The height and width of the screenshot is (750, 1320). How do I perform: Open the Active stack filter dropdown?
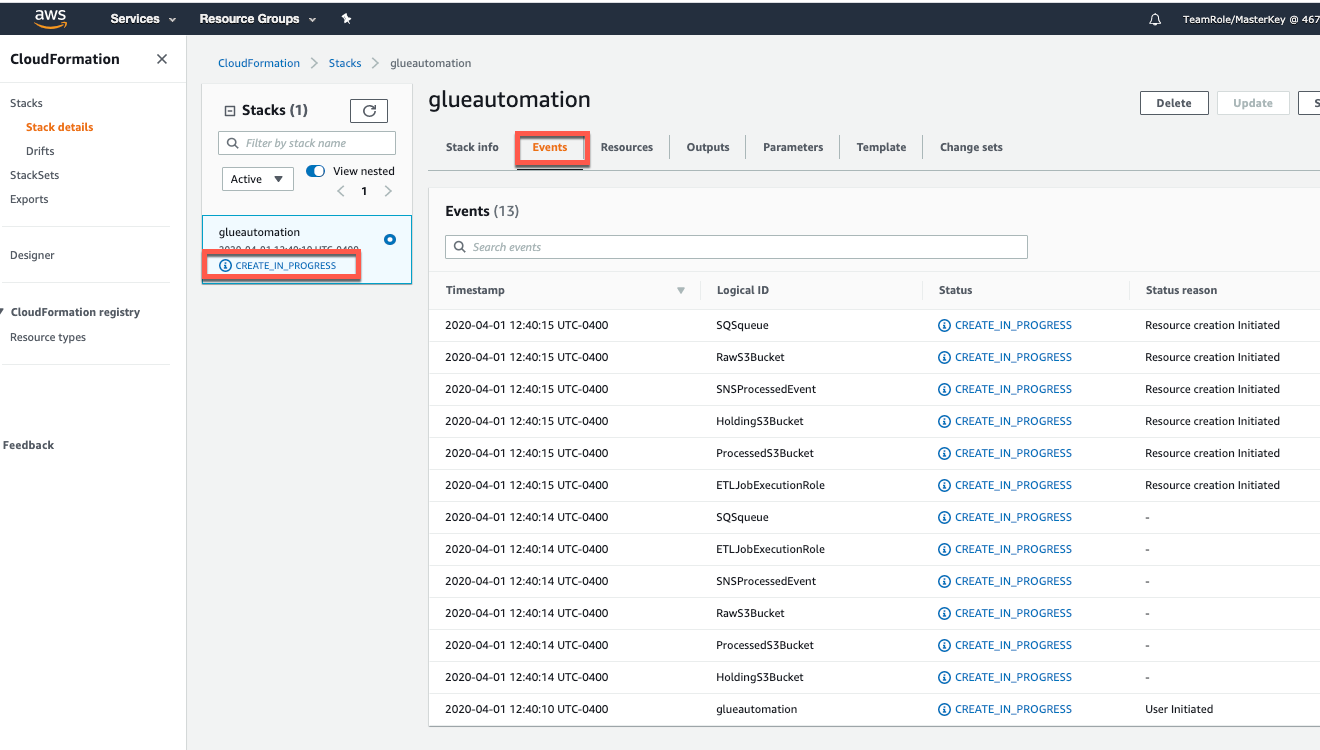(x=257, y=179)
